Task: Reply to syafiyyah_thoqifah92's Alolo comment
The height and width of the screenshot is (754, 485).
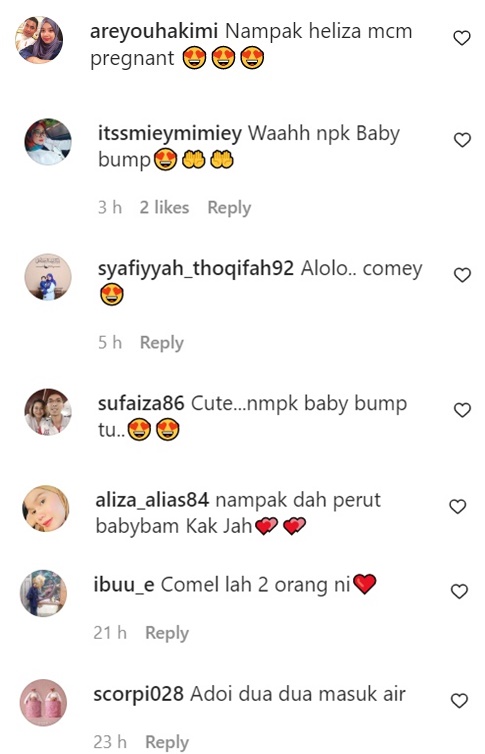Action: point(162,343)
